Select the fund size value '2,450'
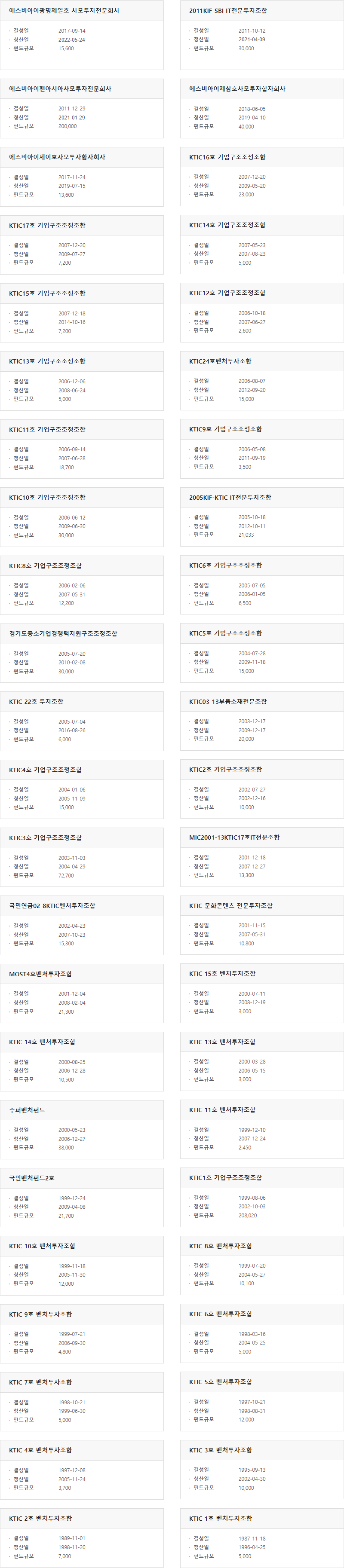This screenshot has width=344, height=1568. (245, 1147)
